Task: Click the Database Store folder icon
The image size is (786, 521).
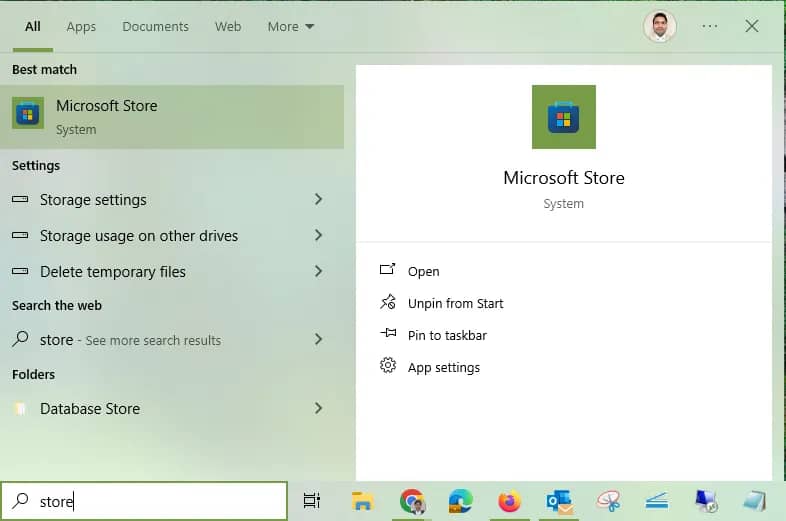Action: (x=20, y=409)
